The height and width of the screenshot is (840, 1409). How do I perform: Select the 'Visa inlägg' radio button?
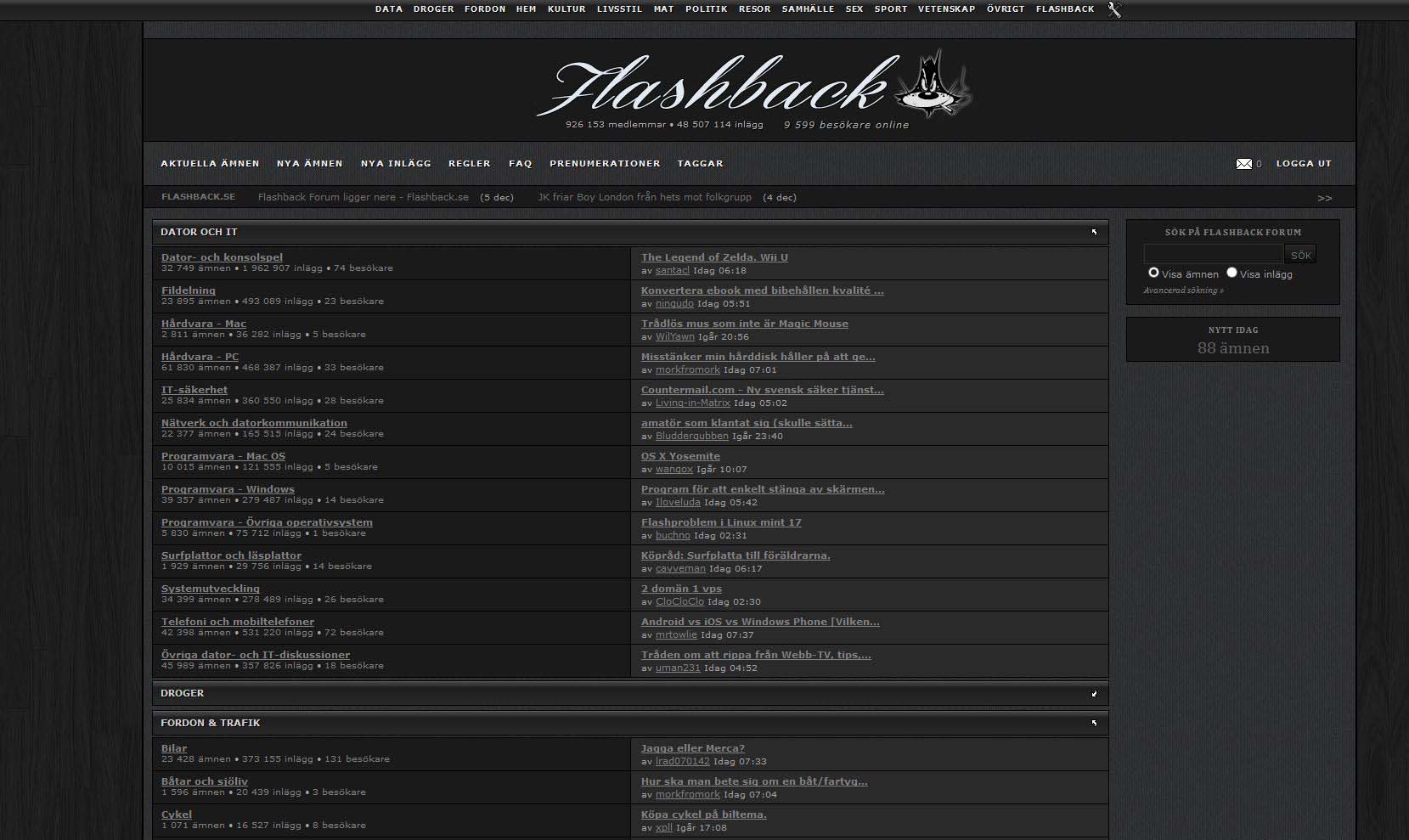pos(1231,273)
